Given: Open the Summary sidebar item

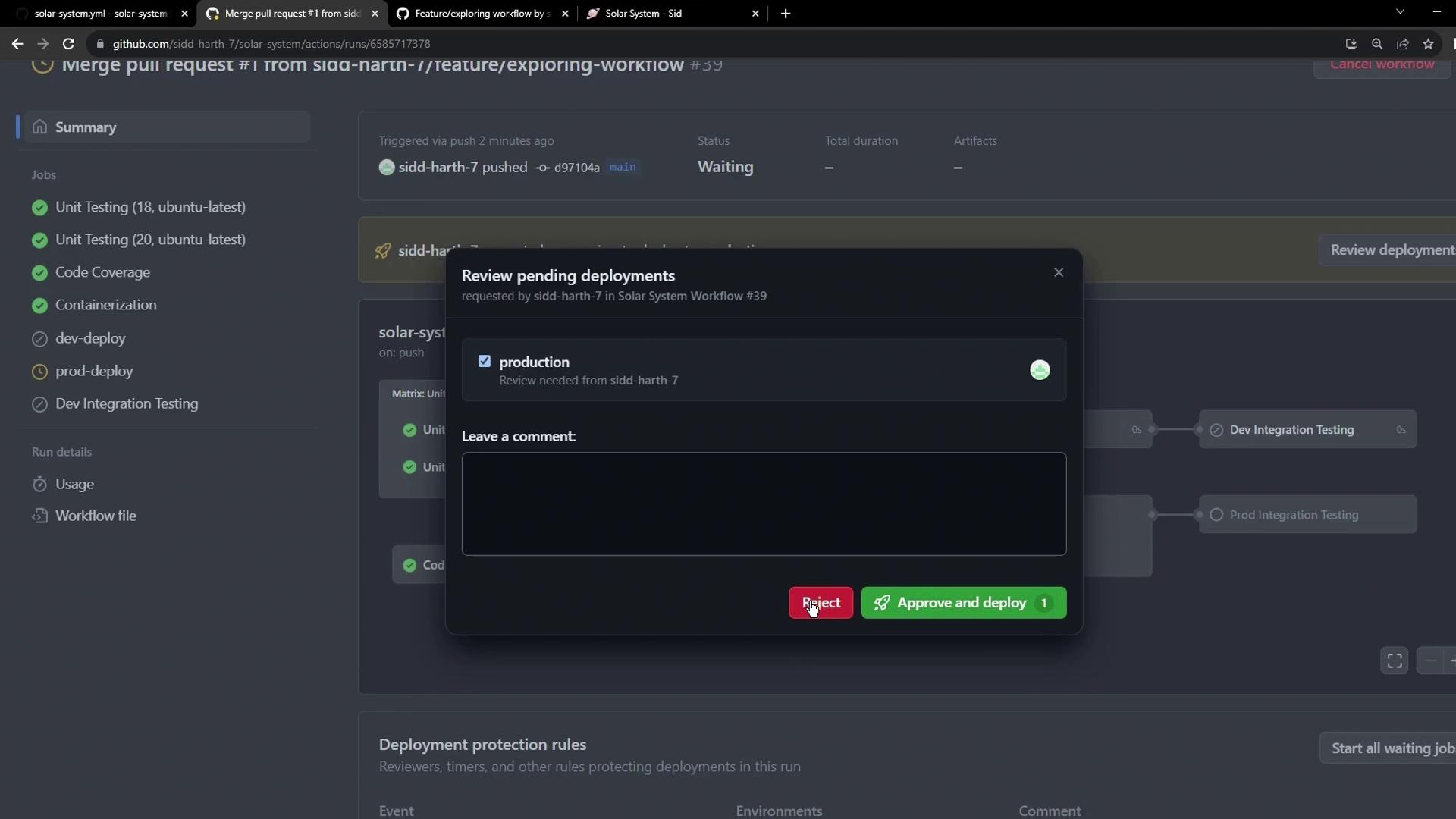Looking at the screenshot, I should 86,127.
